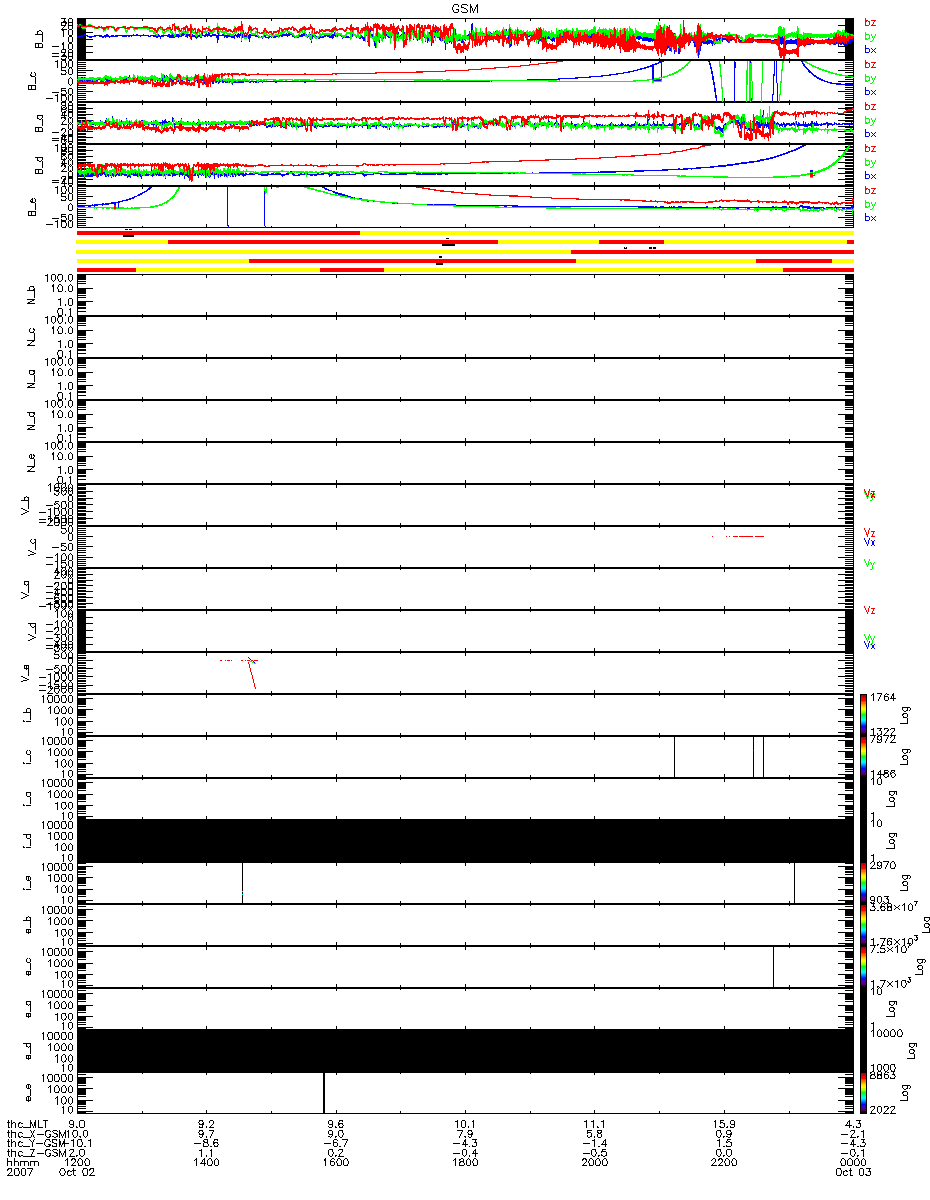This screenshot has height=1200, width=930.
Task: Click the 2200 time tick label
Action: click(x=723, y=1162)
